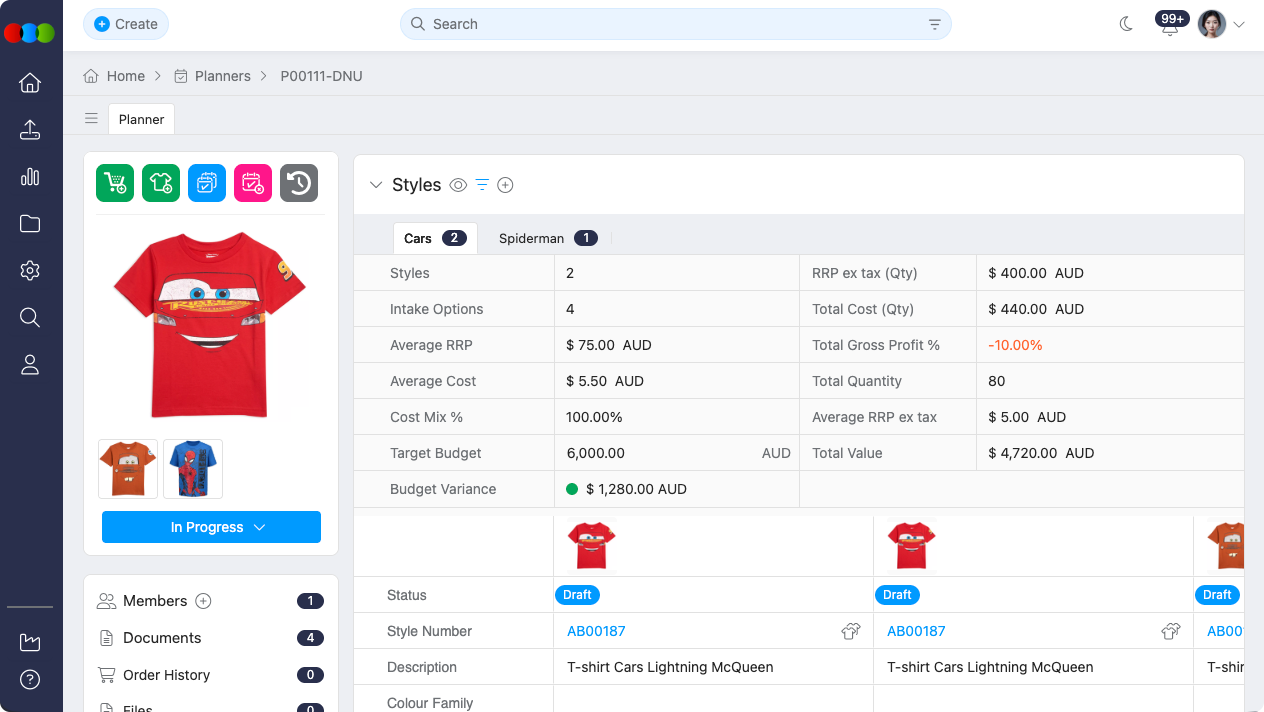Click the Create button

pyautogui.click(x=126, y=23)
